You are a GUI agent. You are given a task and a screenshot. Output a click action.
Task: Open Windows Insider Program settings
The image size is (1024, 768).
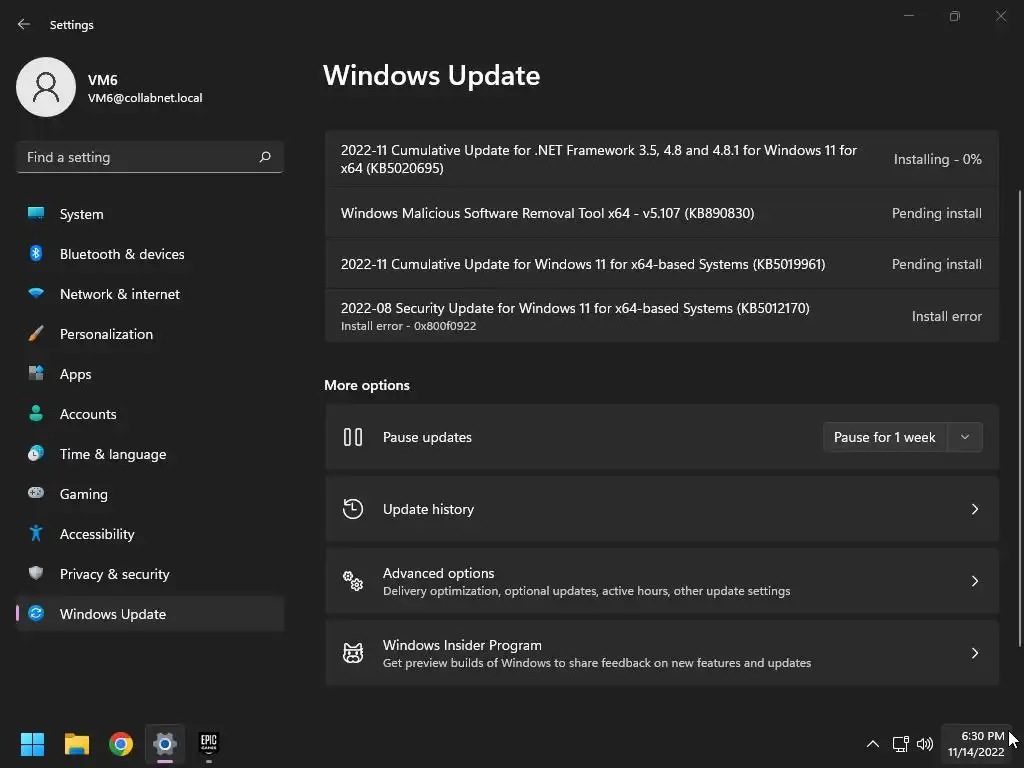(x=661, y=653)
